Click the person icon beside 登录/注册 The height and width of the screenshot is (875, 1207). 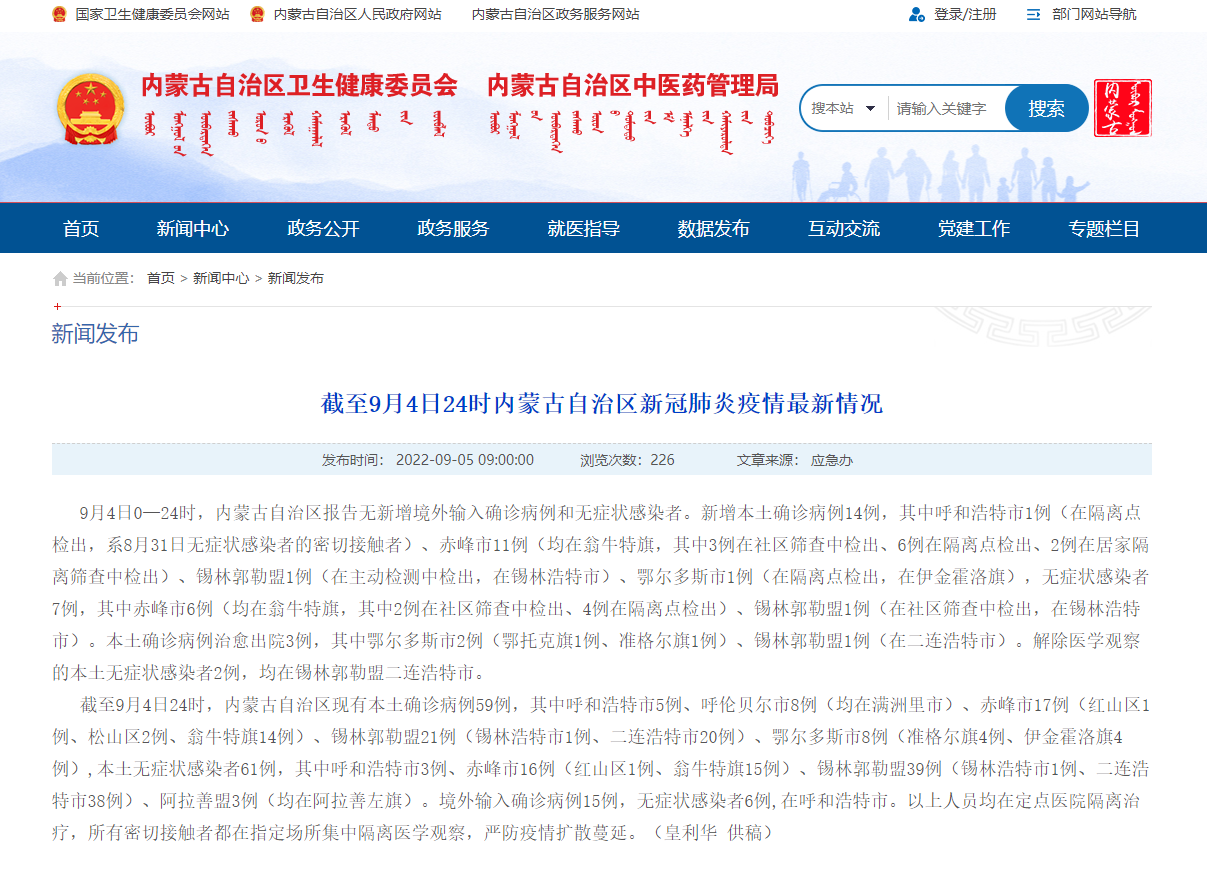914,15
